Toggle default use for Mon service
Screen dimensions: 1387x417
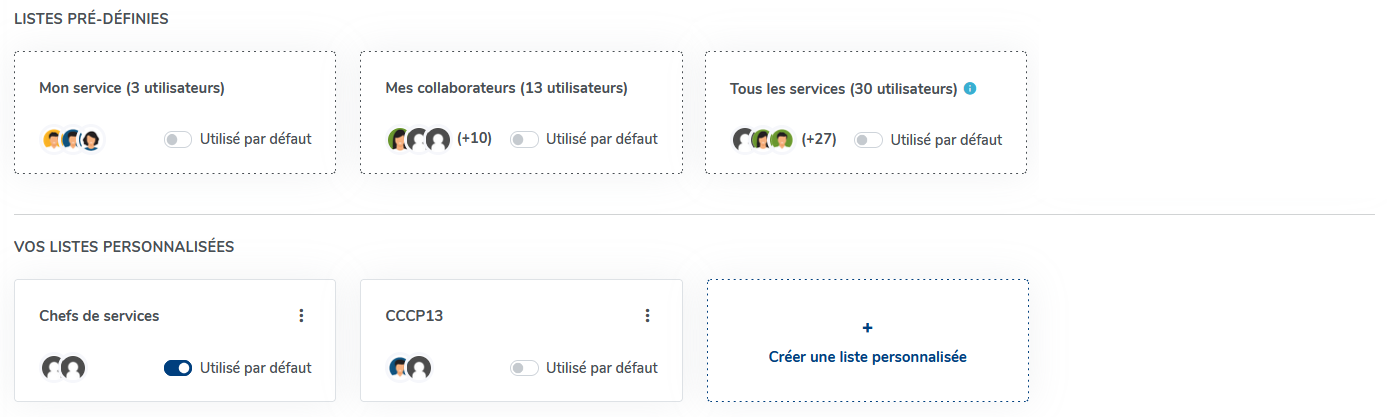178,140
